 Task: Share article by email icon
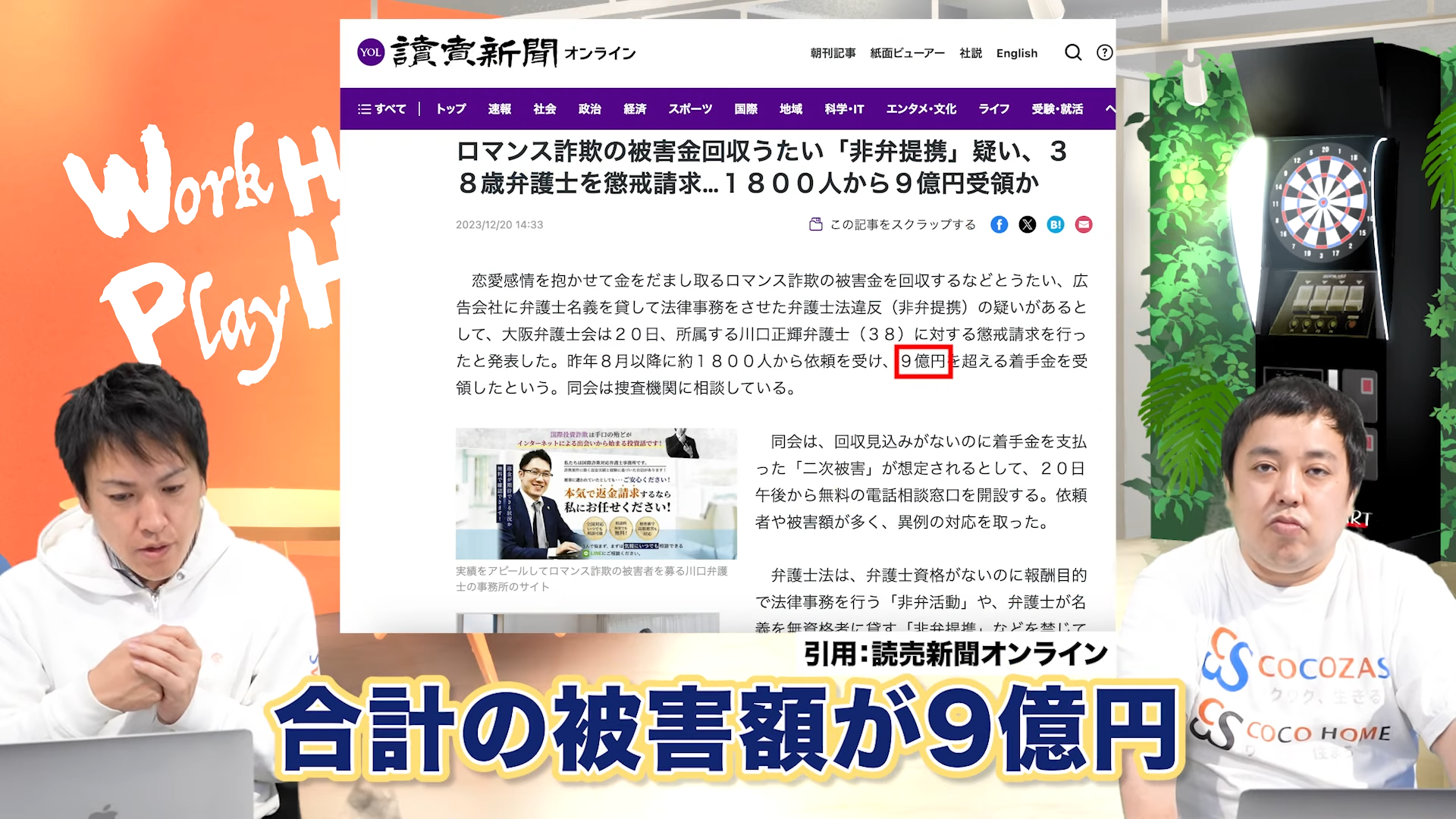pos(1084,224)
